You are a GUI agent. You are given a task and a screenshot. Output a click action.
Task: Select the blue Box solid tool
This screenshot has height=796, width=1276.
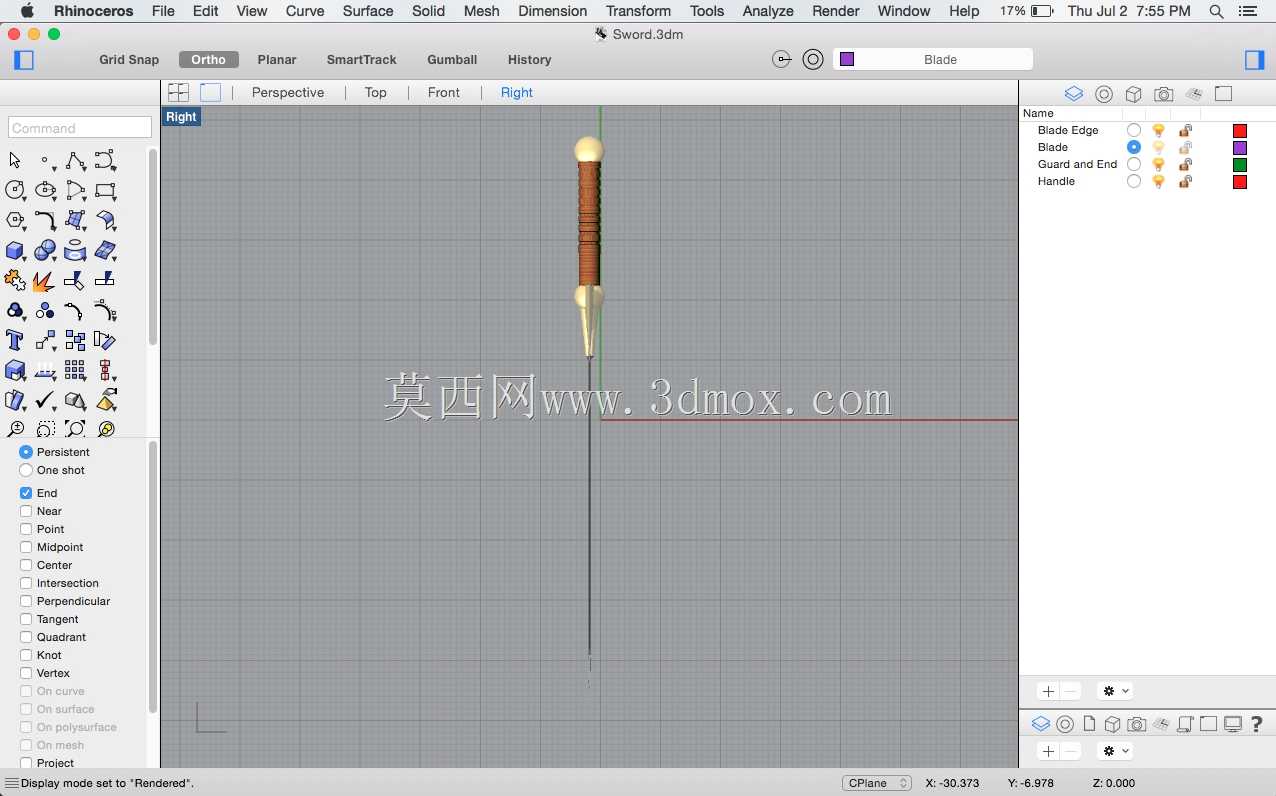(15, 250)
